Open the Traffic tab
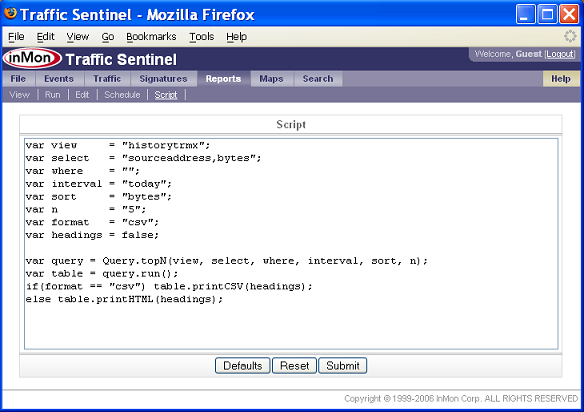The height and width of the screenshot is (412, 584). pyautogui.click(x=107, y=79)
